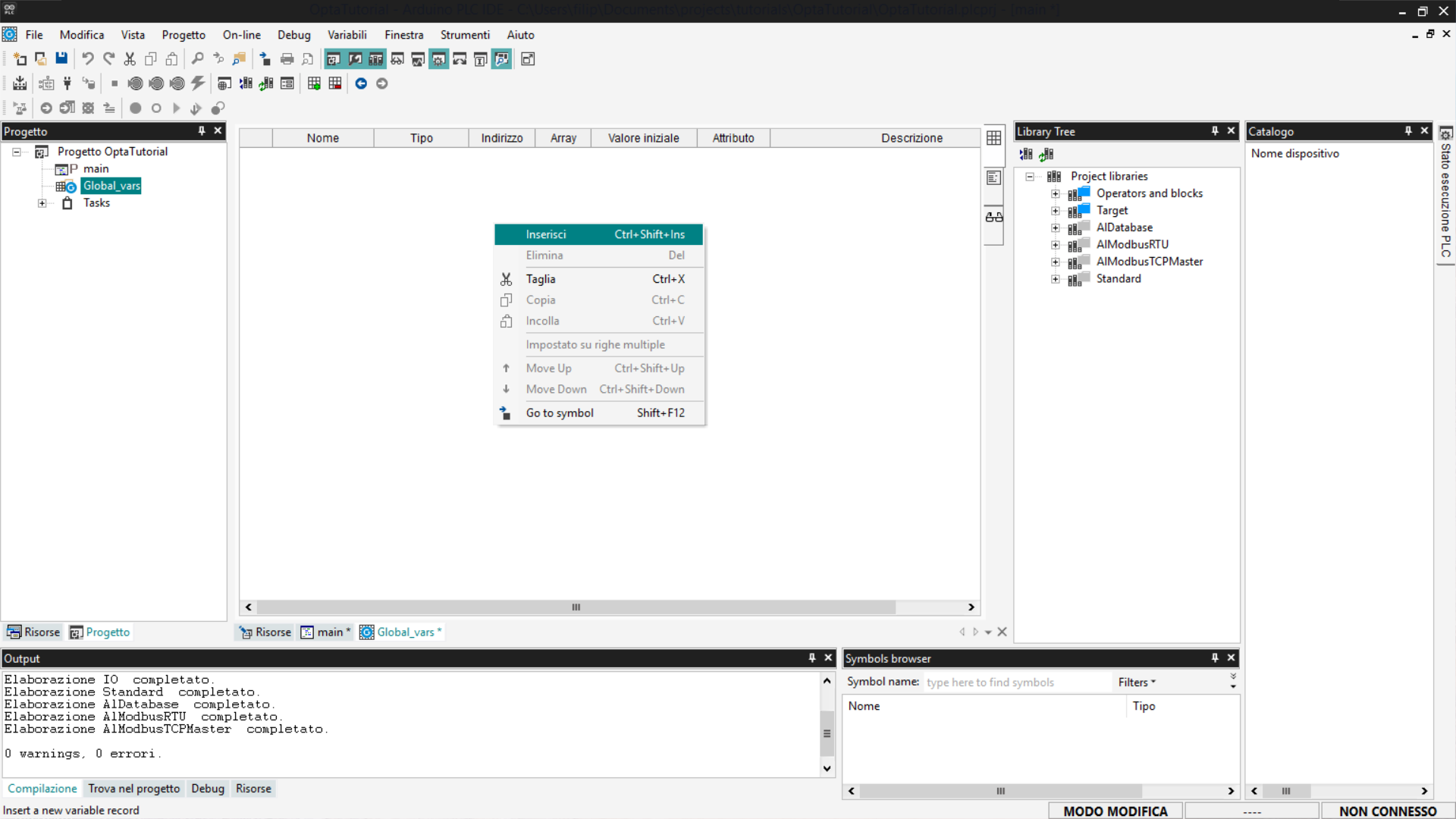This screenshot has height=819, width=1456.
Task: Expand the Tasks tree node
Action: [42, 203]
